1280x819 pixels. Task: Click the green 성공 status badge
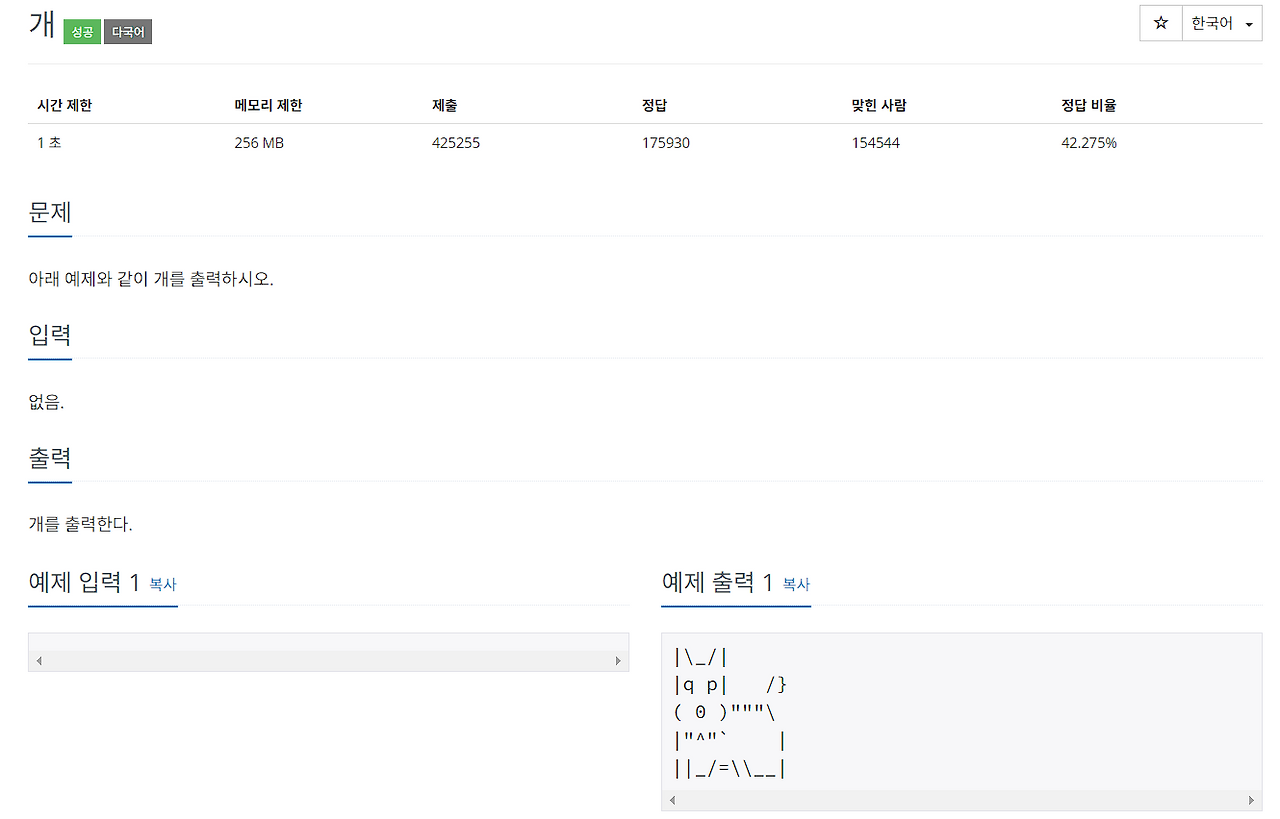click(82, 31)
